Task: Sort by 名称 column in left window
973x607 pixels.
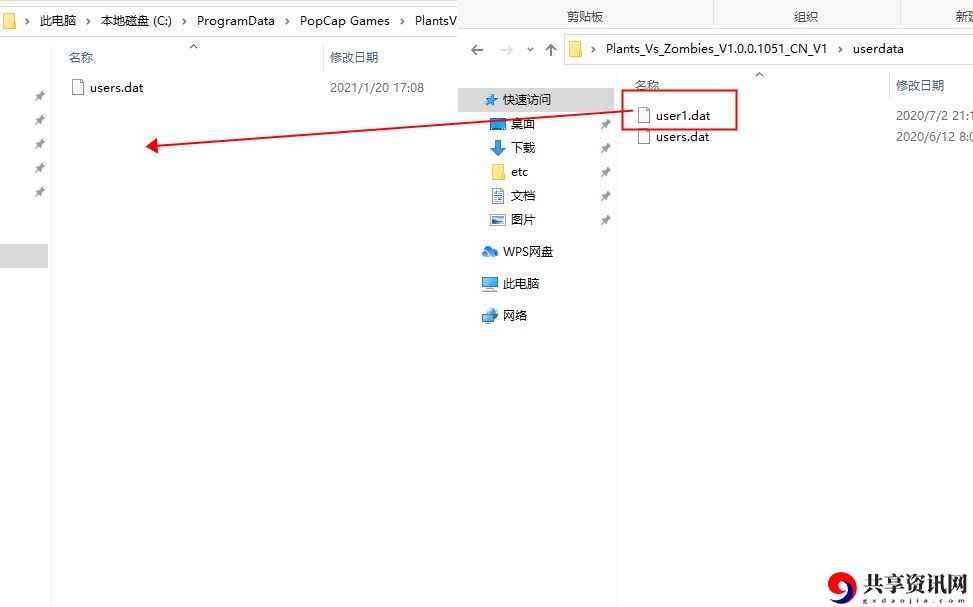Action: pyautogui.click(x=81, y=57)
